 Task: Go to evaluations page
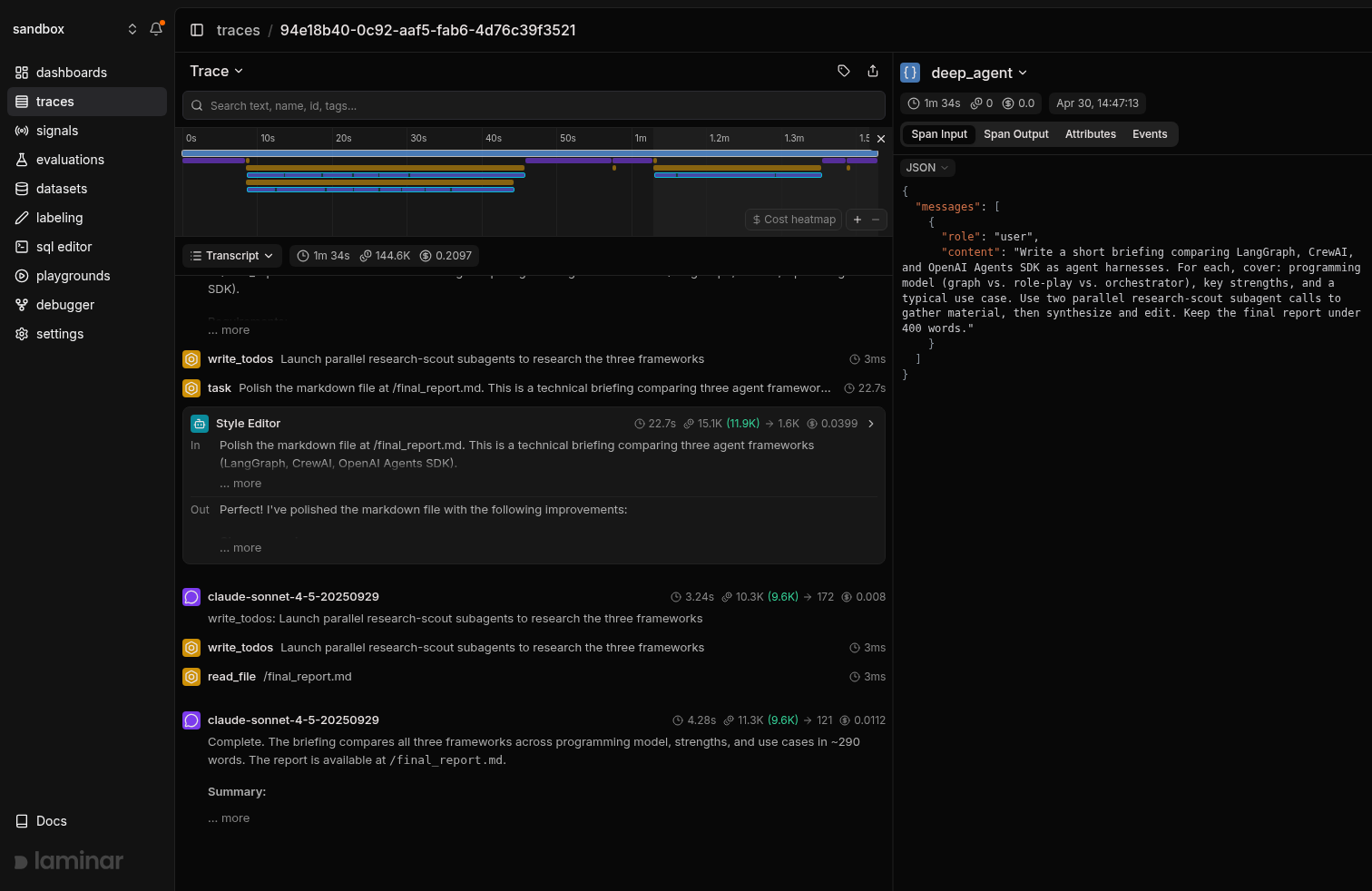tap(87, 160)
